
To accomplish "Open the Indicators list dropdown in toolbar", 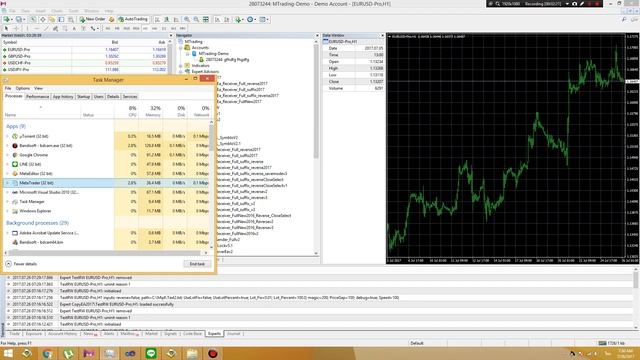I will coord(240,19).
